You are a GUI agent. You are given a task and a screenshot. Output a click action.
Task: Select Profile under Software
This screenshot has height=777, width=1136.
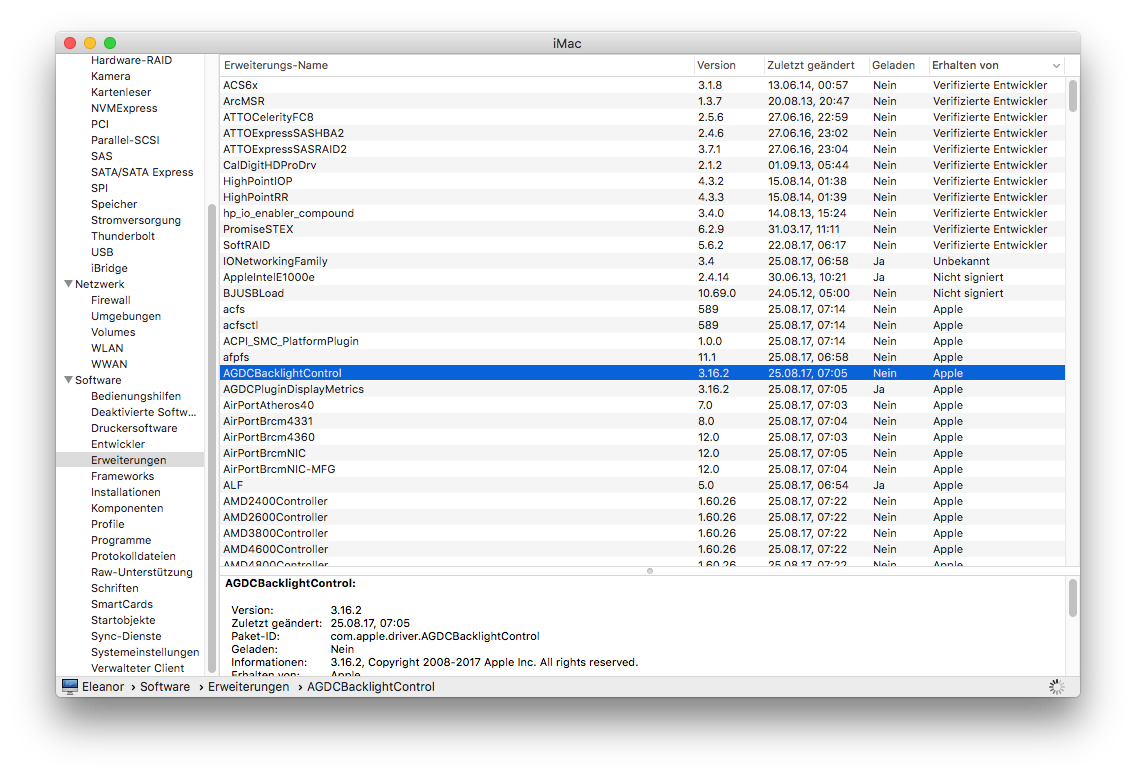(107, 523)
